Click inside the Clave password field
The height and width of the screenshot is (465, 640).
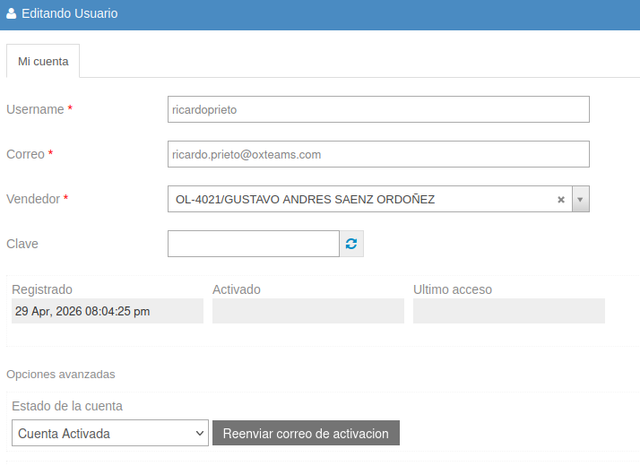(253, 244)
